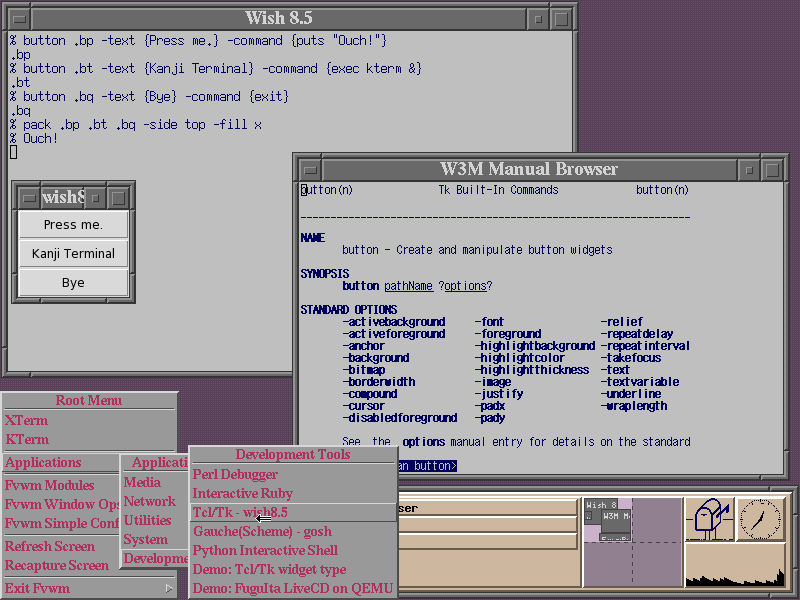The width and height of the screenshot is (800, 600).
Task: Open window menu of Wish 8.5 console
Action: [x=20, y=18]
